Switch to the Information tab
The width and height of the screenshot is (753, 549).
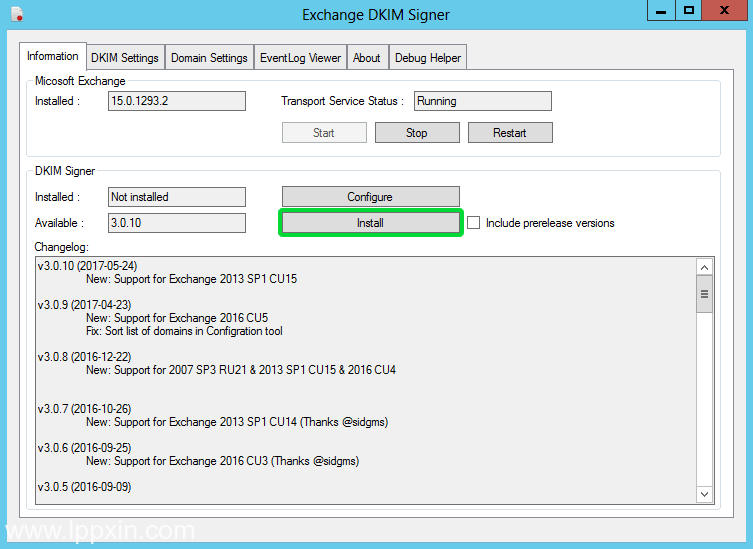53,56
